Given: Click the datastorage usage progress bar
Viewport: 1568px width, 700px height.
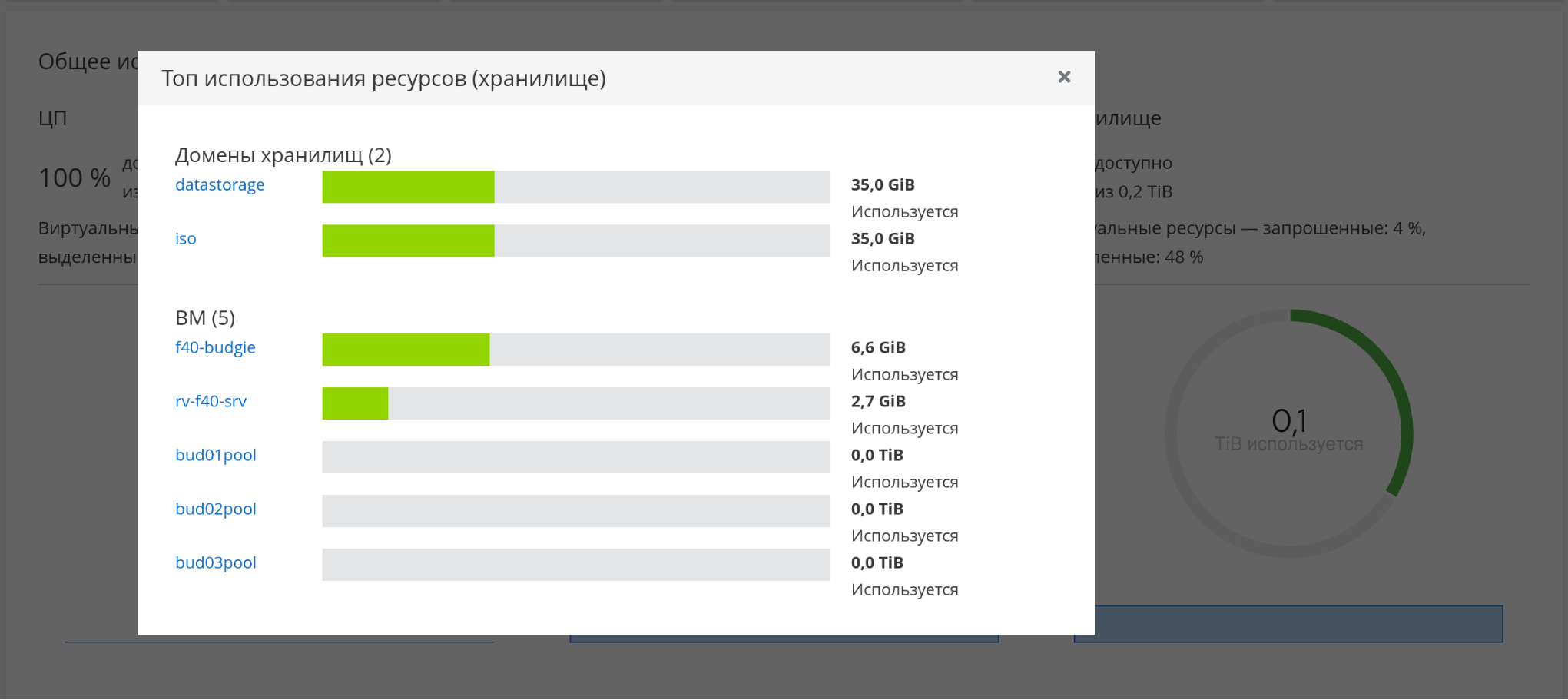Looking at the screenshot, I should [575, 187].
